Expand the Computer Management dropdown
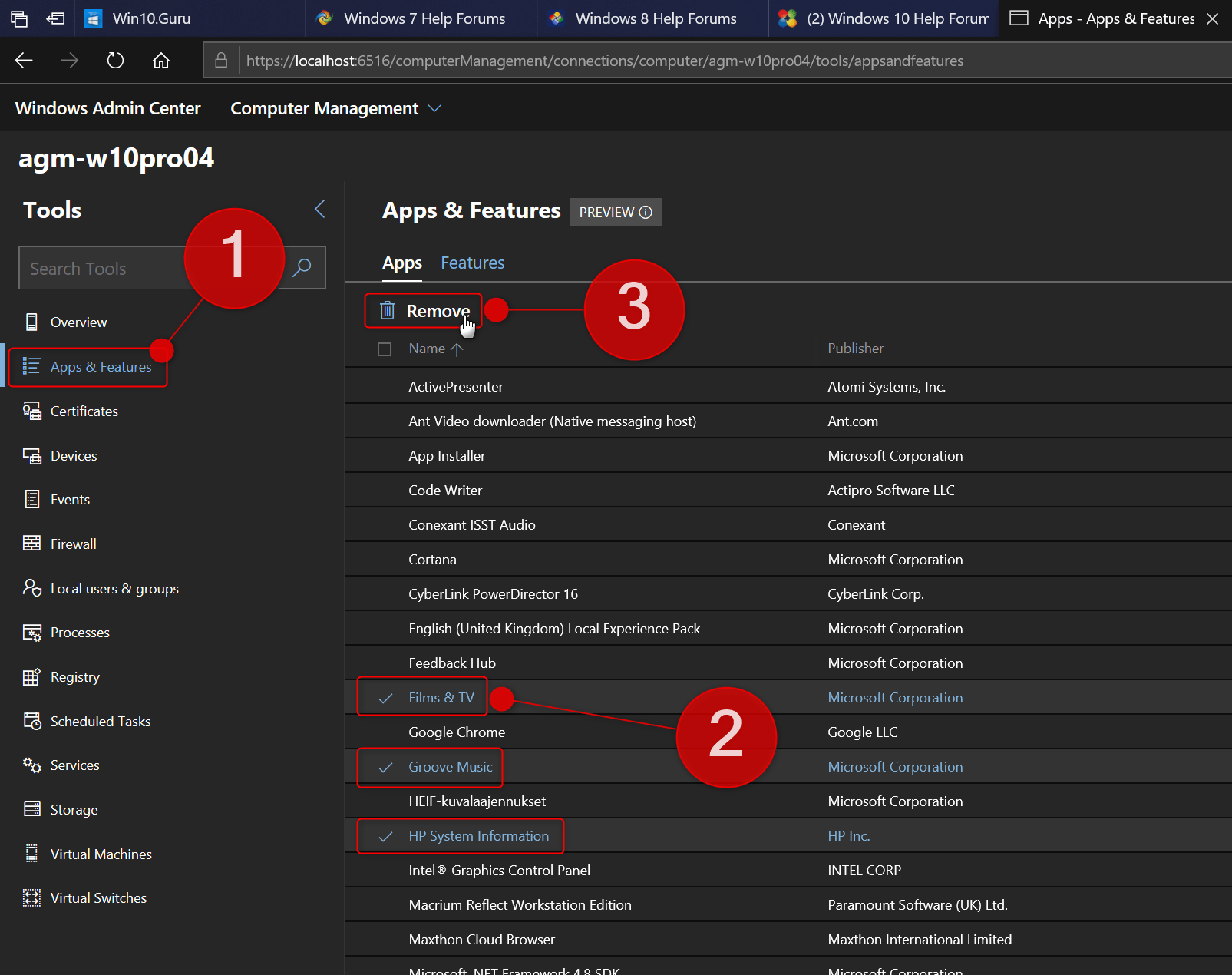Image resolution: width=1232 pixels, height=975 pixels. tap(434, 108)
